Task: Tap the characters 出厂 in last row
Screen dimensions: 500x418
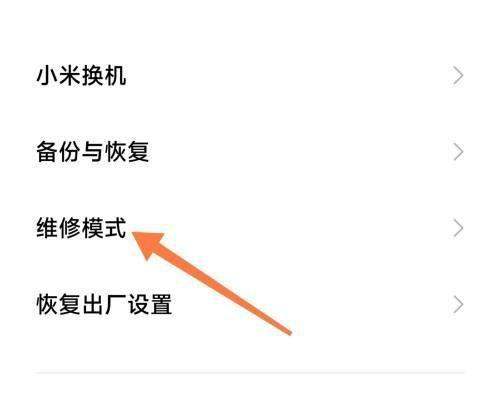Action: click(x=104, y=304)
